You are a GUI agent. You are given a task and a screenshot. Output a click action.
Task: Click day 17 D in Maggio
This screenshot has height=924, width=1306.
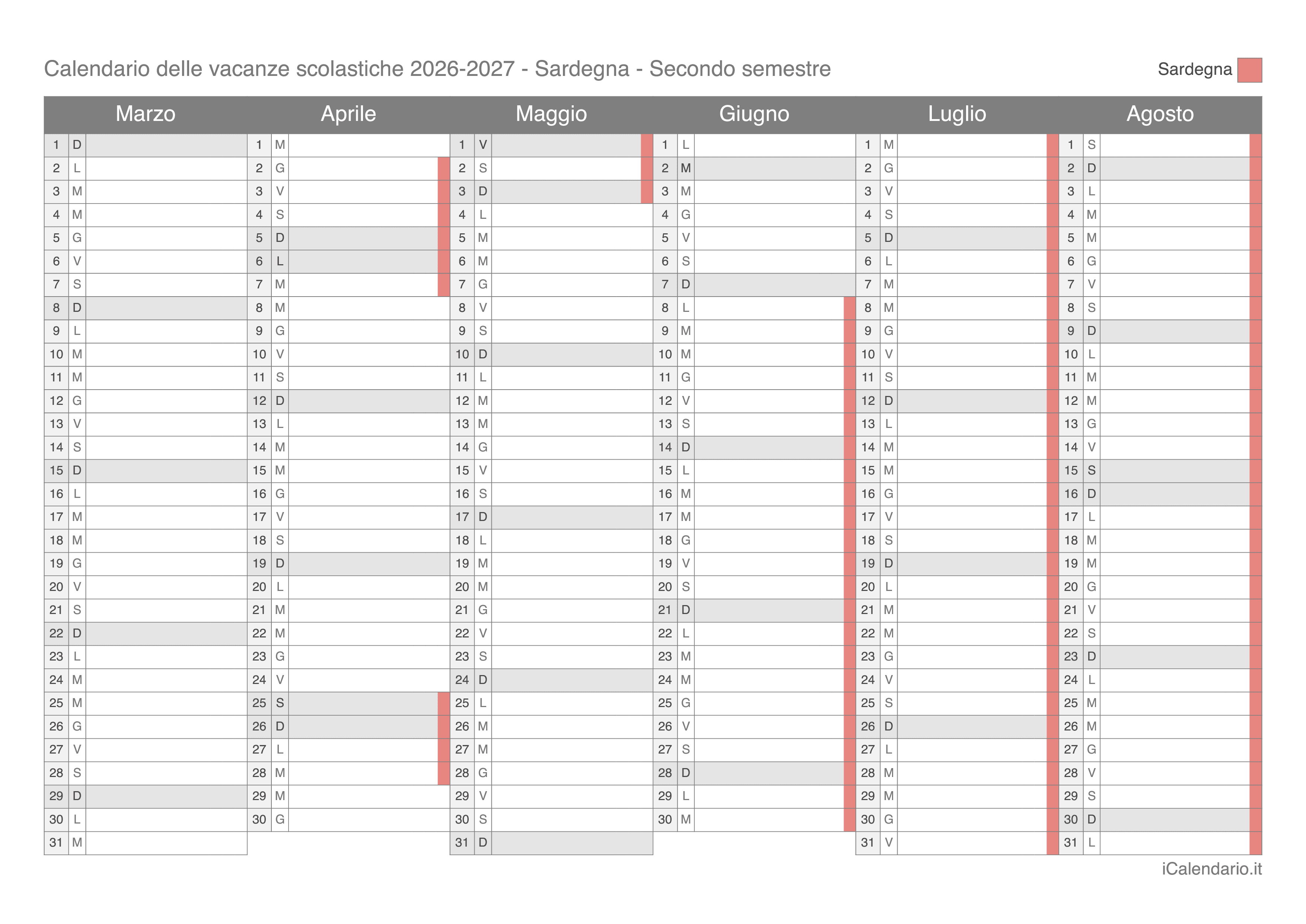pos(551,517)
